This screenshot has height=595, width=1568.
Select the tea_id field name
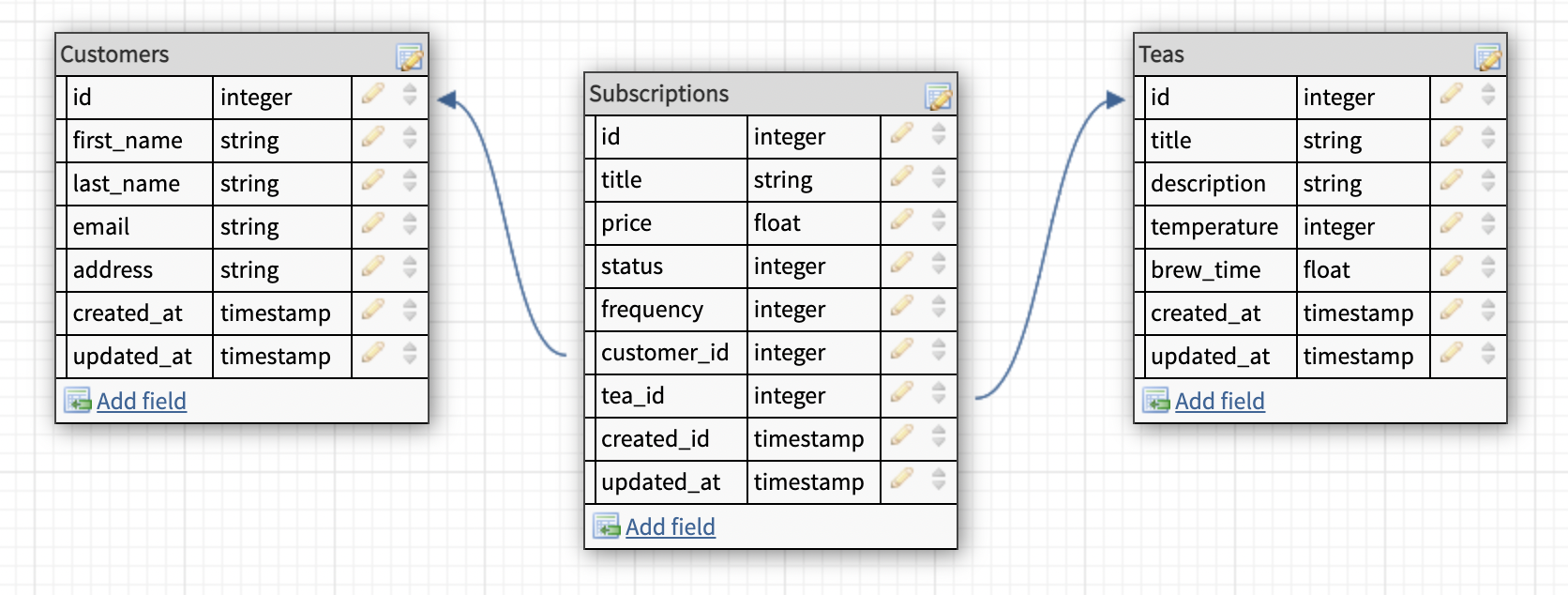coord(633,396)
